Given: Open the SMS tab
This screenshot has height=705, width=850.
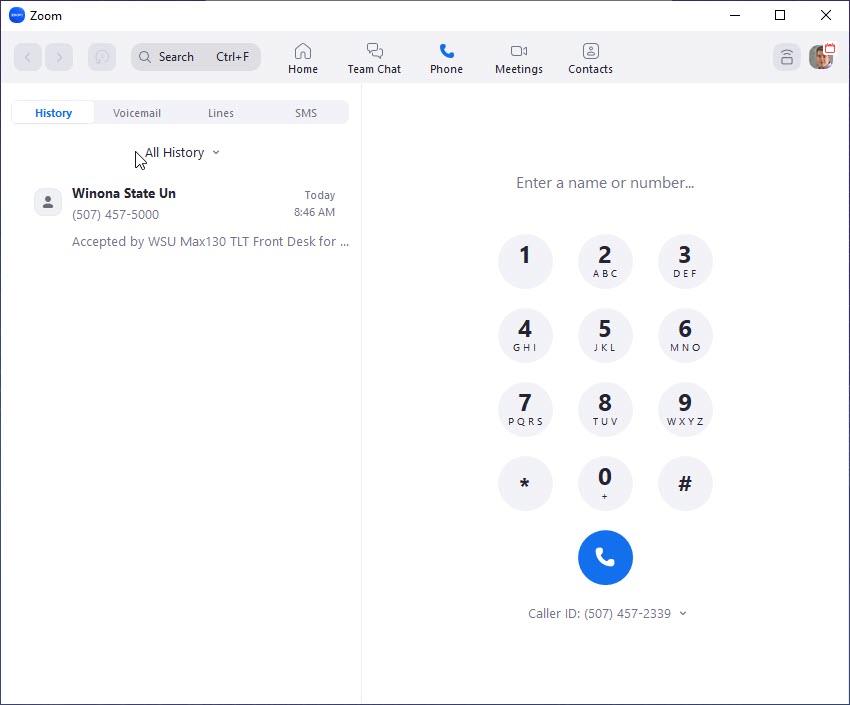Looking at the screenshot, I should click(x=306, y=113).
